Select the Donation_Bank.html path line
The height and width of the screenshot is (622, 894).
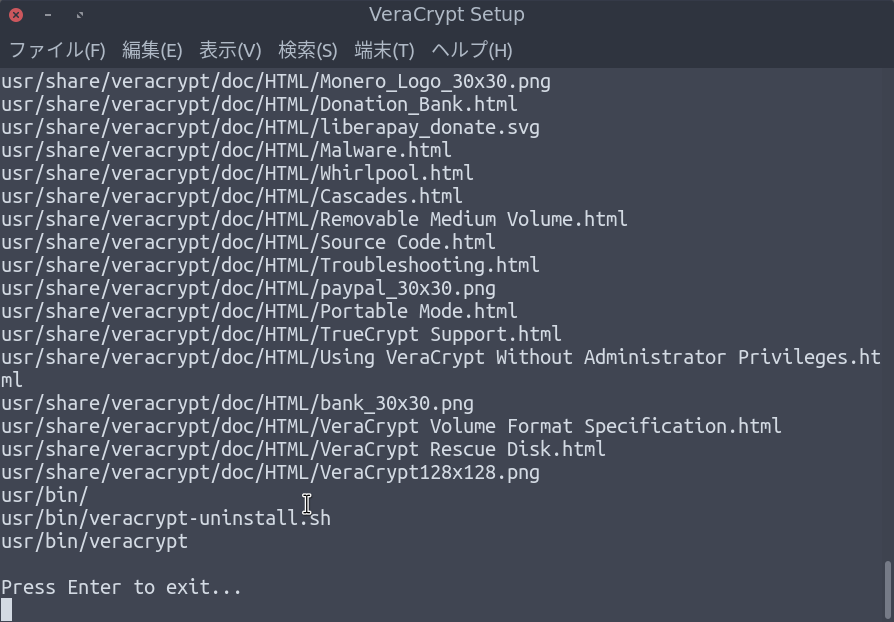pos(259,104)
